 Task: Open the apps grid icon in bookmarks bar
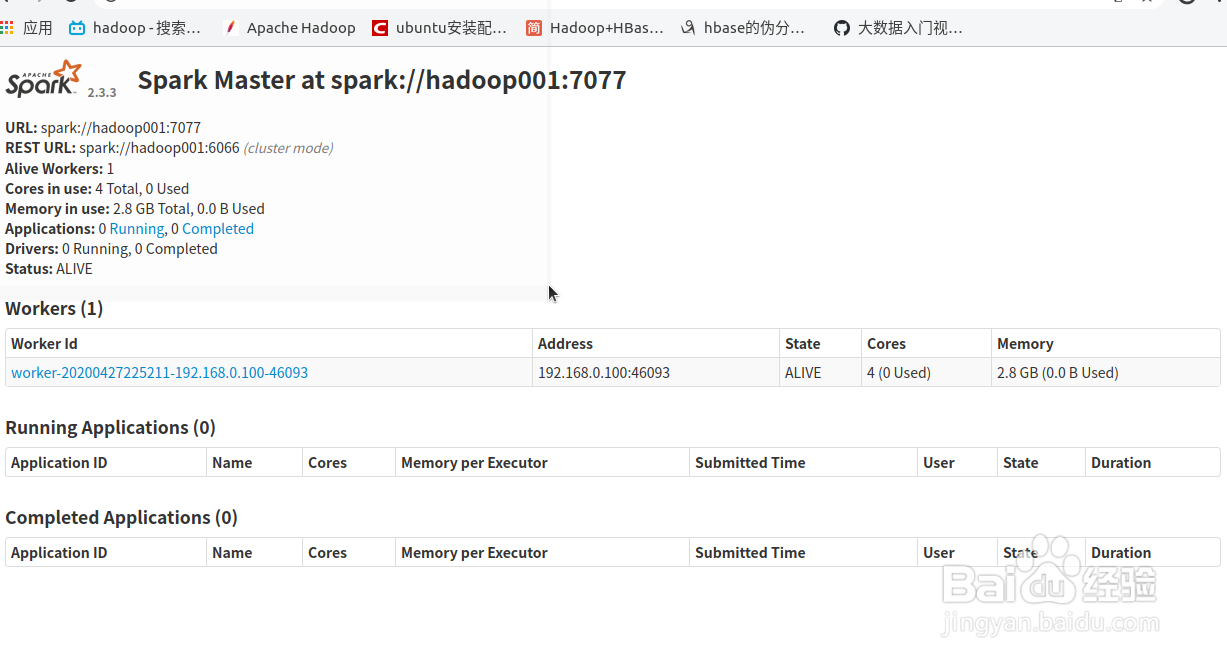click(x=7, y=28)
